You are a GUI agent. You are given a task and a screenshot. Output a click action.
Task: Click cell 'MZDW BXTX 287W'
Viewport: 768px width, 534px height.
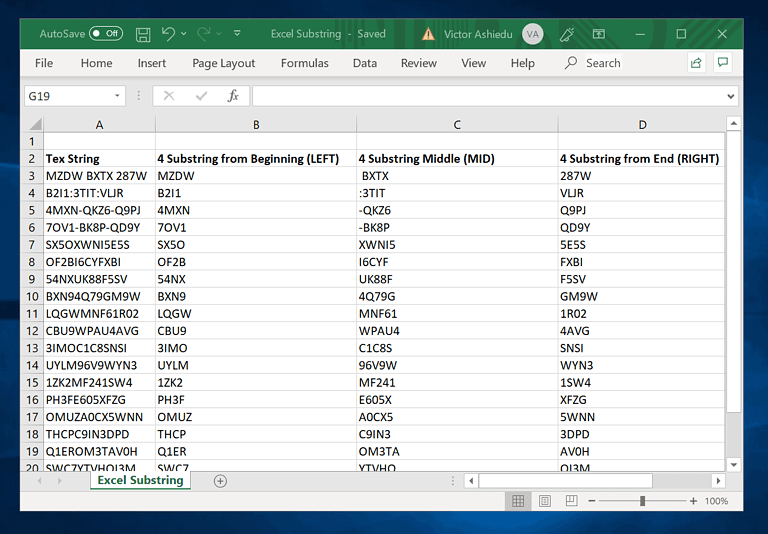tap(99, 176)
